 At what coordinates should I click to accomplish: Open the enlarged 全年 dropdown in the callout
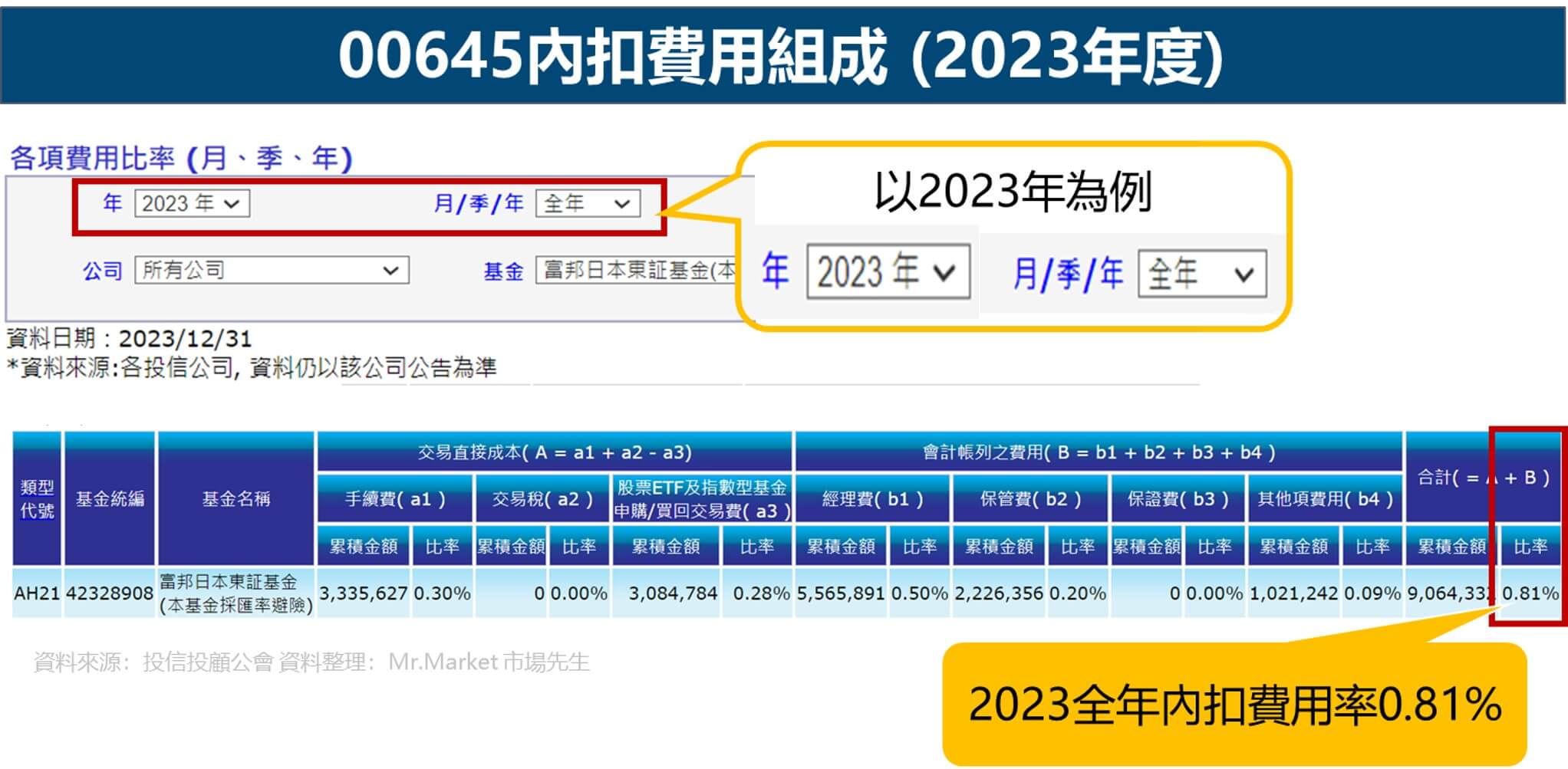pos(1202,273)
